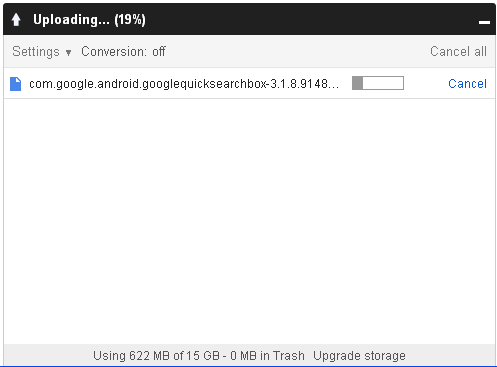Click the Using 622 MB of 15 GB text

(x=156, y=356)
